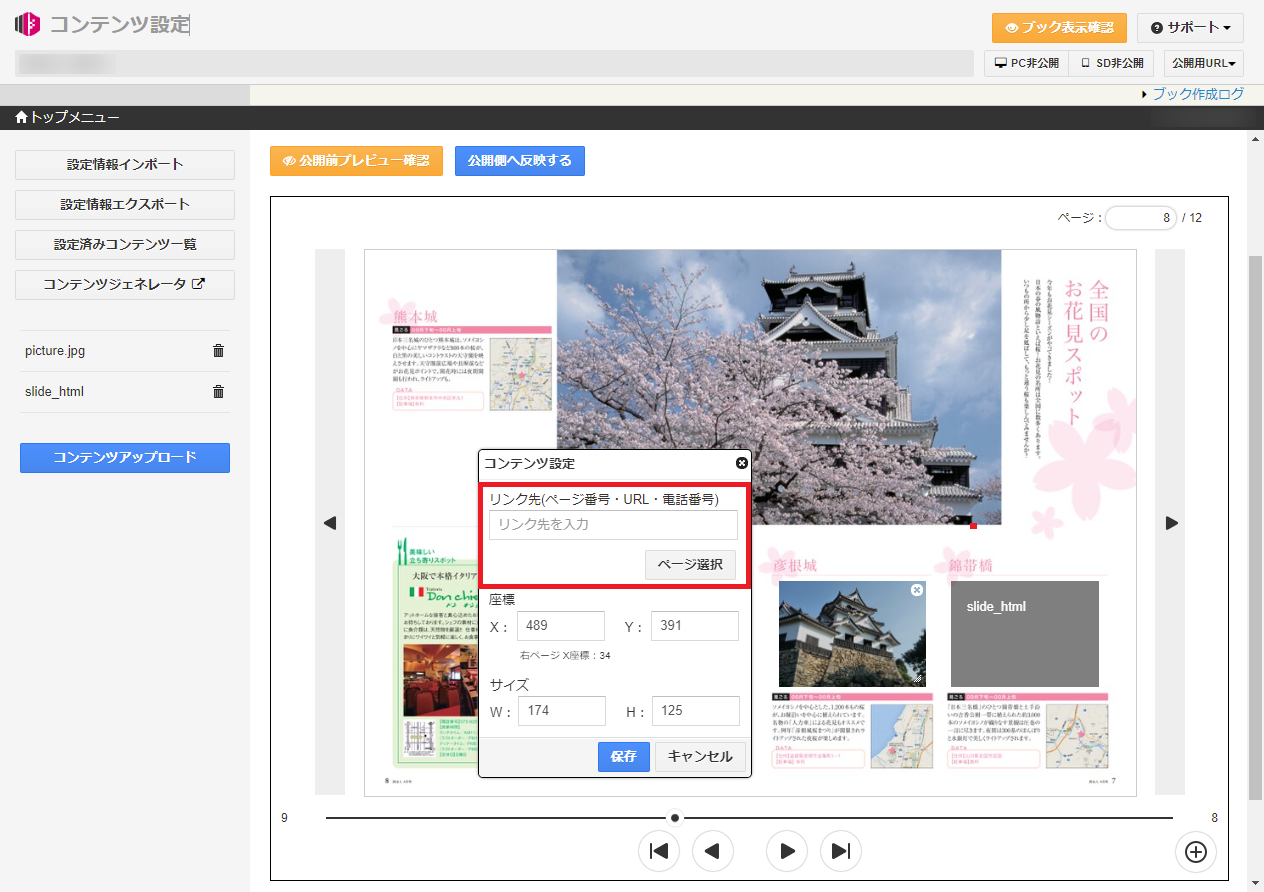Jump to the first page button
The image size is (1264, 892).
[658, 851]
